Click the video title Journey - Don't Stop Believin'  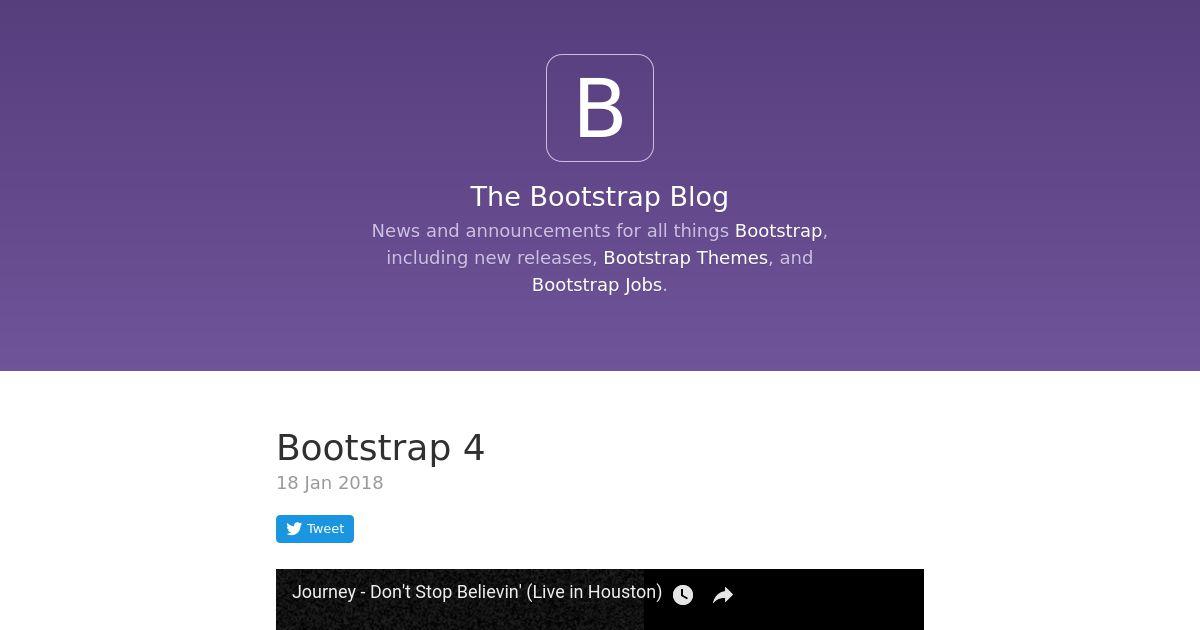pyautogui.click(x=477, y=592)
